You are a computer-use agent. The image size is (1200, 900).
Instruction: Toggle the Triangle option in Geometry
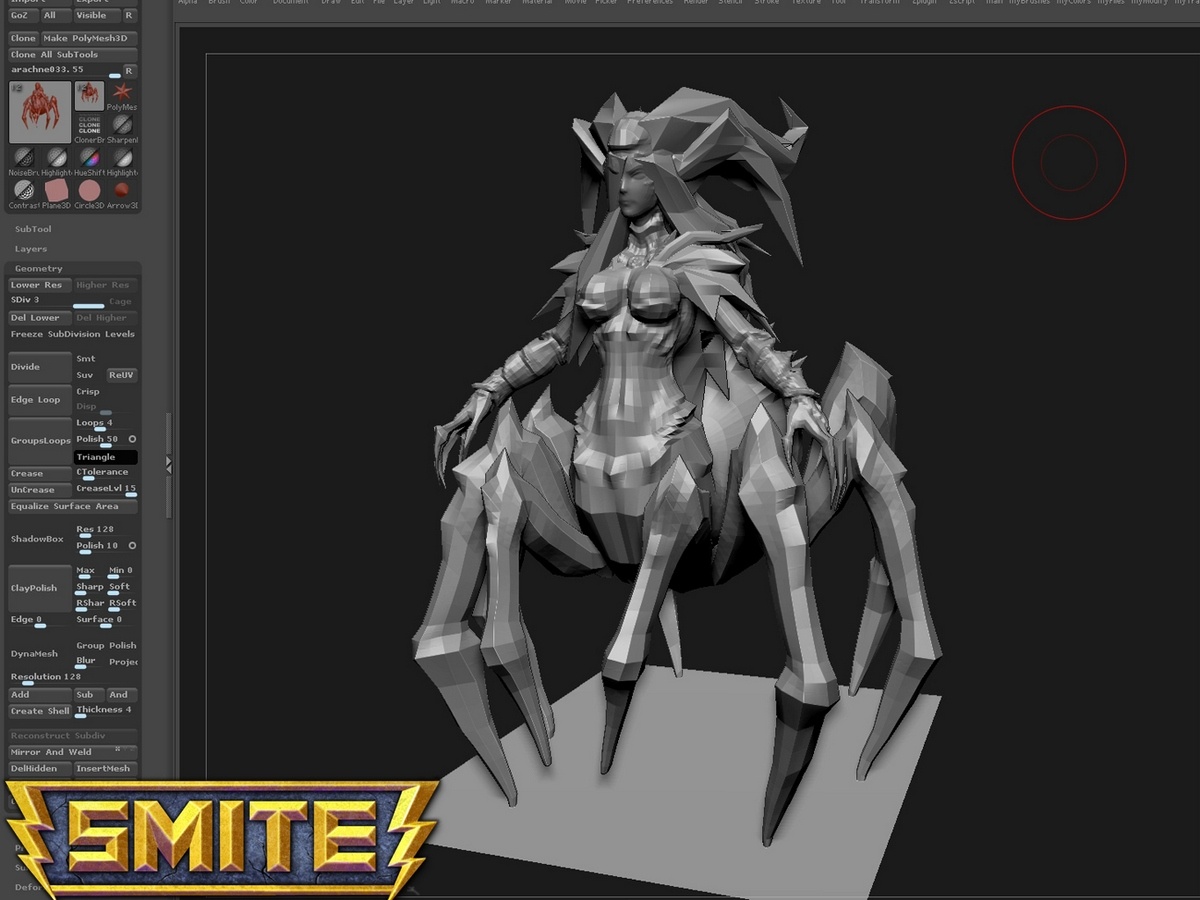(103, 456)
